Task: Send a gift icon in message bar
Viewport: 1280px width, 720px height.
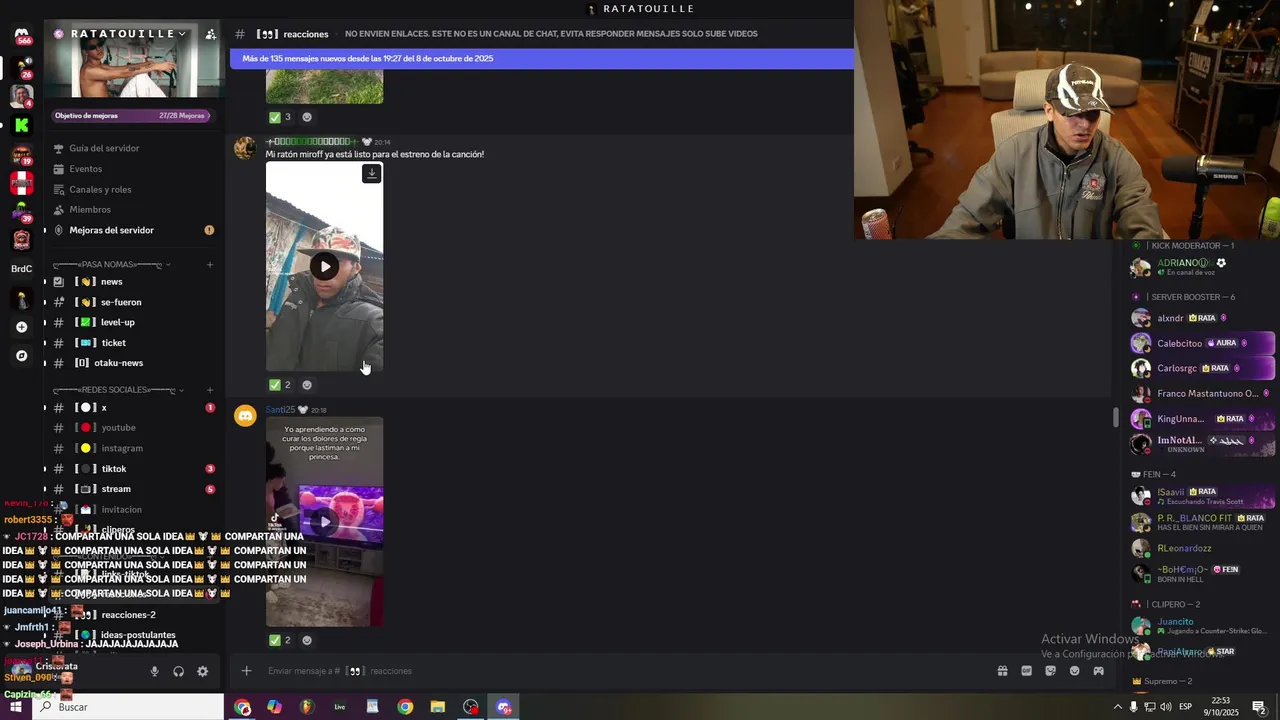Action: click(1002, 671)
